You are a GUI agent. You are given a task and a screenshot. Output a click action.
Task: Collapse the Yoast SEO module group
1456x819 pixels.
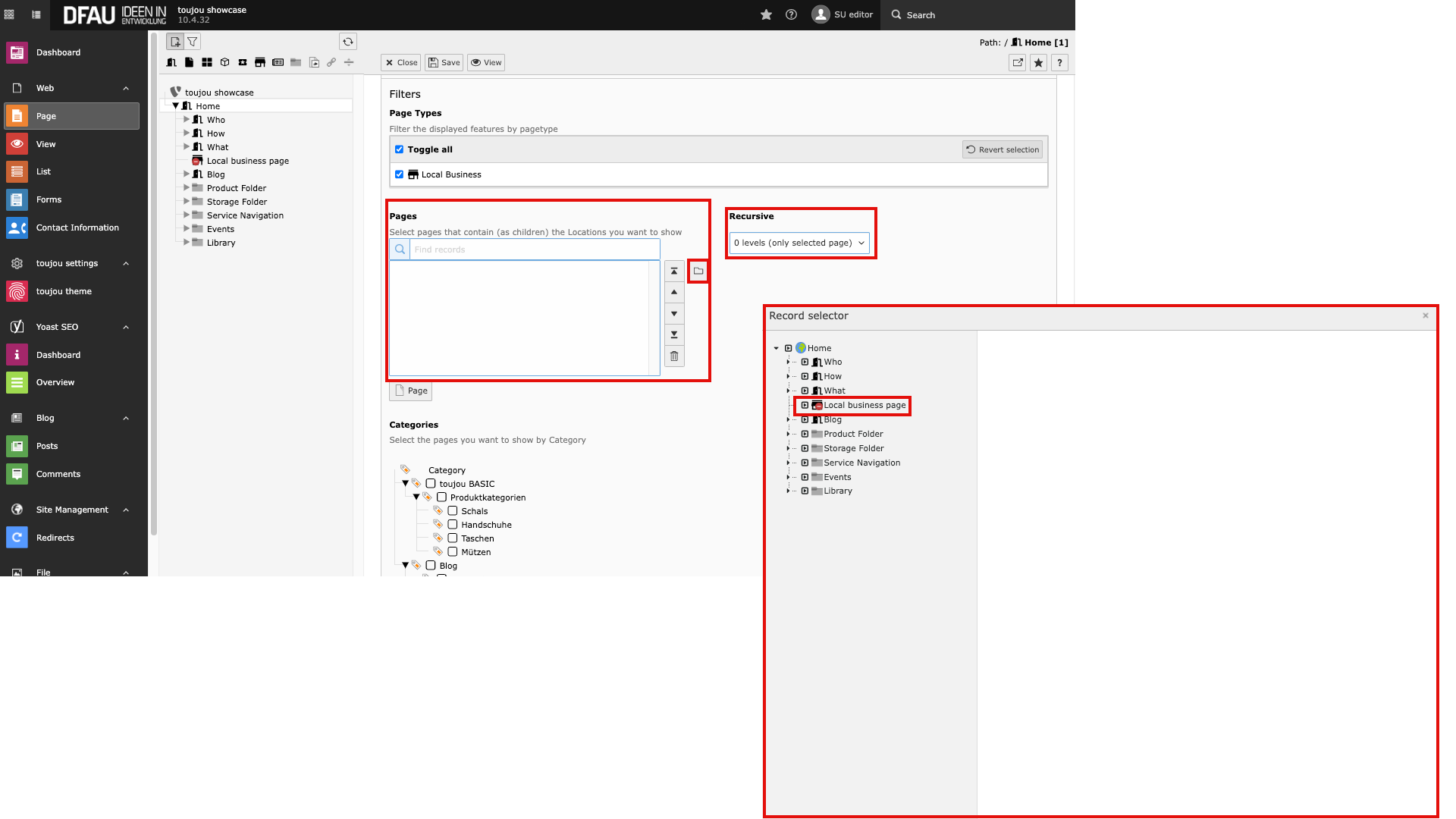[126, 327]
